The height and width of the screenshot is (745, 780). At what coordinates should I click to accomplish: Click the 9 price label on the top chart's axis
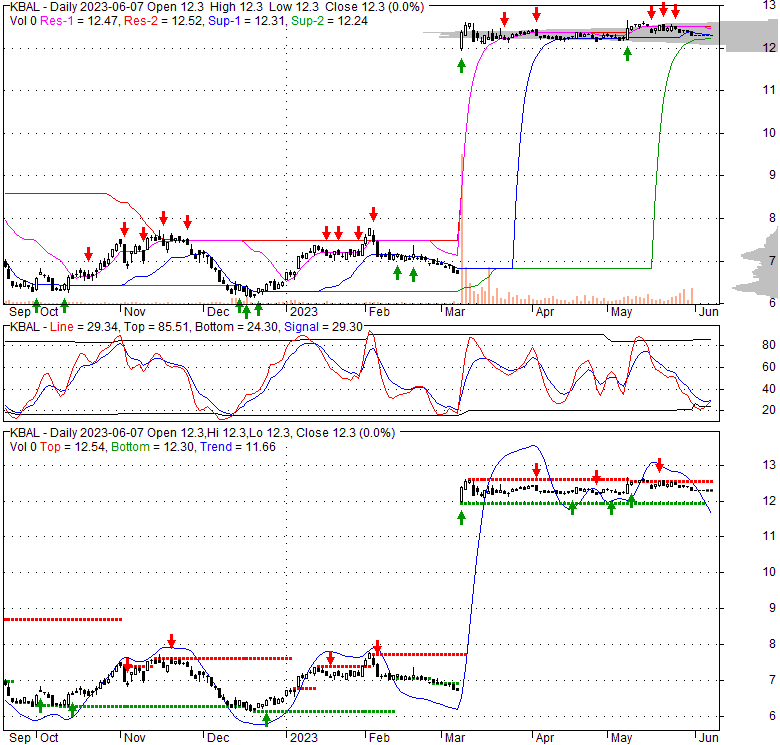[x=772, y=175]
